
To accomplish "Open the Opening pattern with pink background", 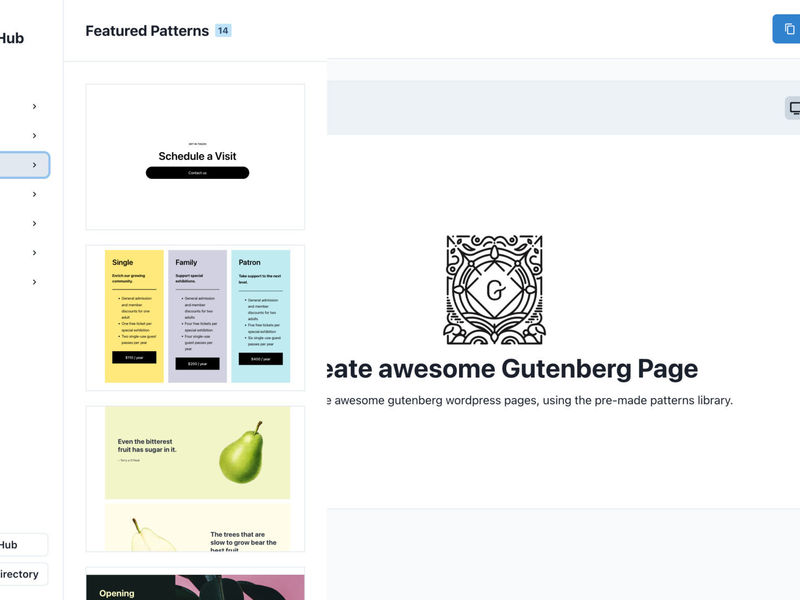I will click(195, 585).
